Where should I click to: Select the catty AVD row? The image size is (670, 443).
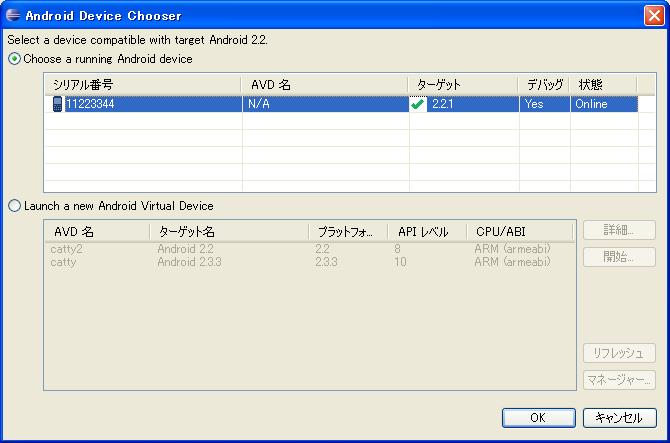(310, 262)
